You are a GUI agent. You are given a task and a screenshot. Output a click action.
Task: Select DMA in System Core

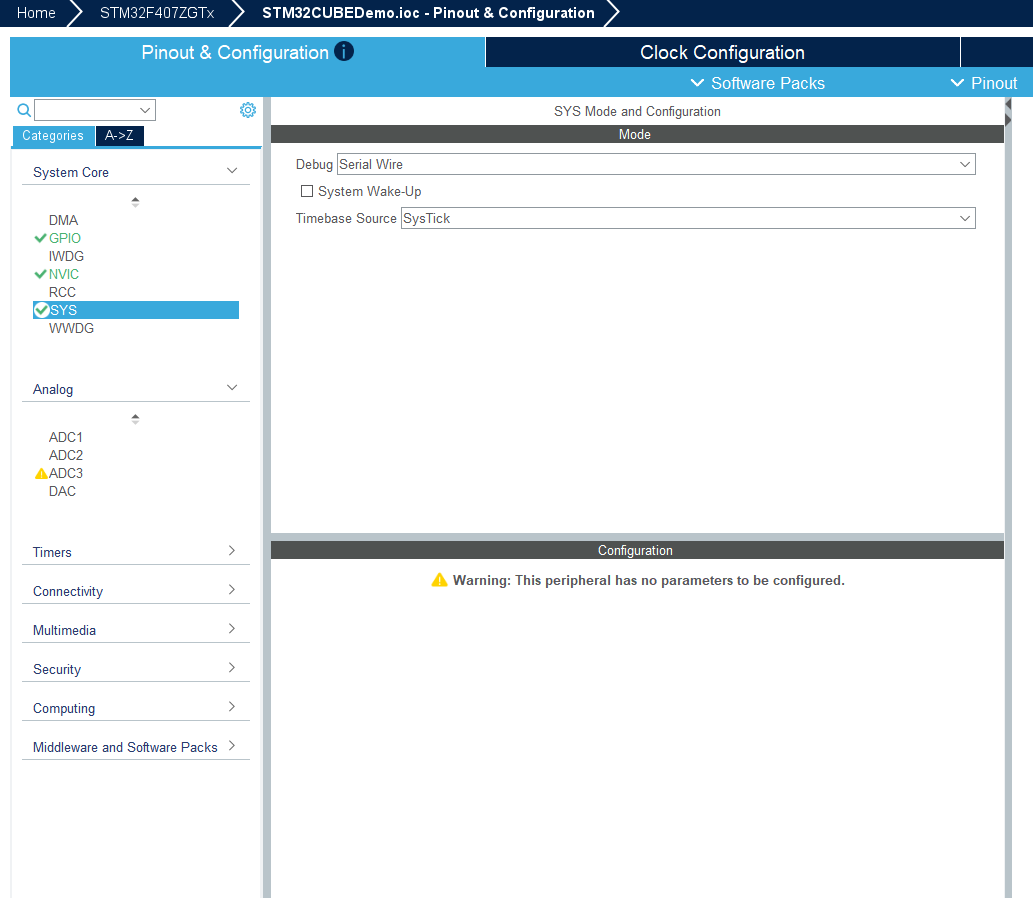tap(63, 220)
